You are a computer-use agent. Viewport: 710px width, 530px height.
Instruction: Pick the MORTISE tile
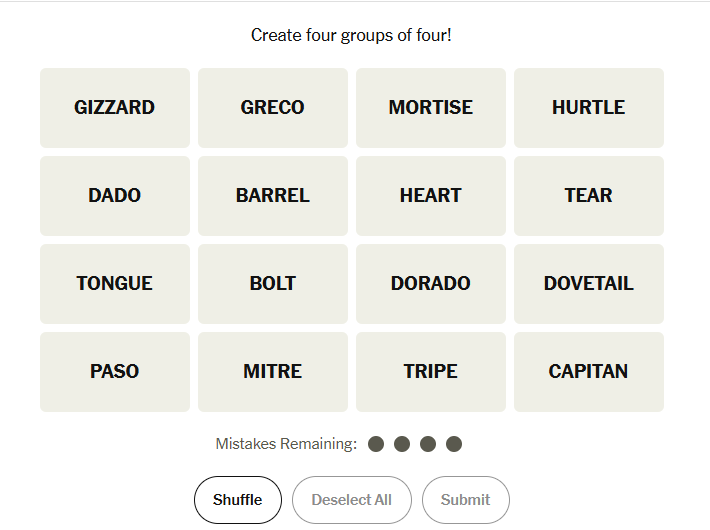click(431, 108)
